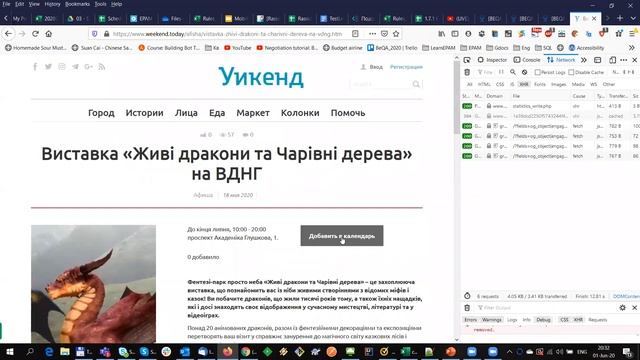
Task: Open the Twitter social icon on Уикенд
Action: 48,67
